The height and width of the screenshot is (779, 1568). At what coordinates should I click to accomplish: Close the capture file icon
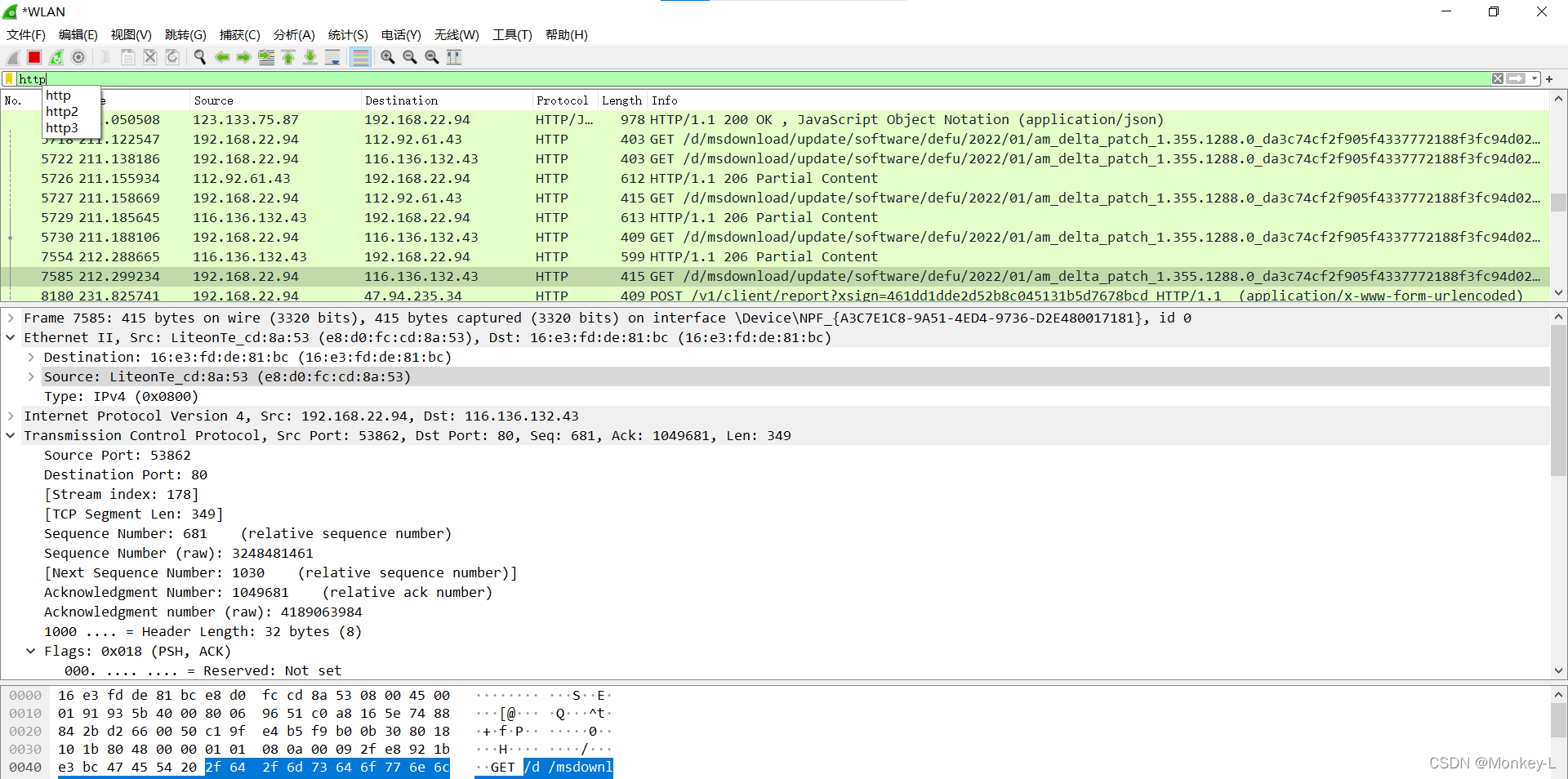(x=150, y=57)
